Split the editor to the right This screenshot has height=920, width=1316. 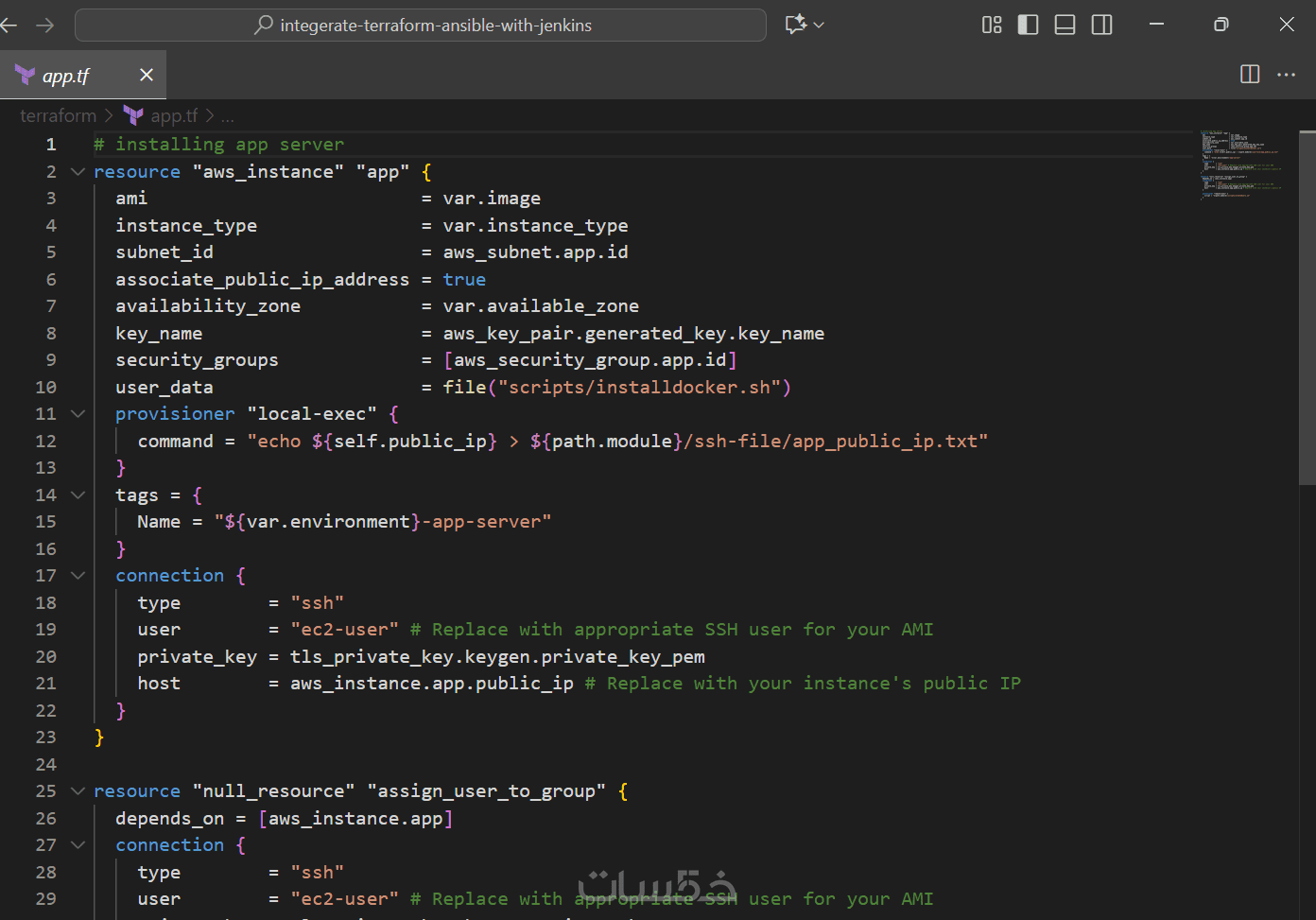1250,75
